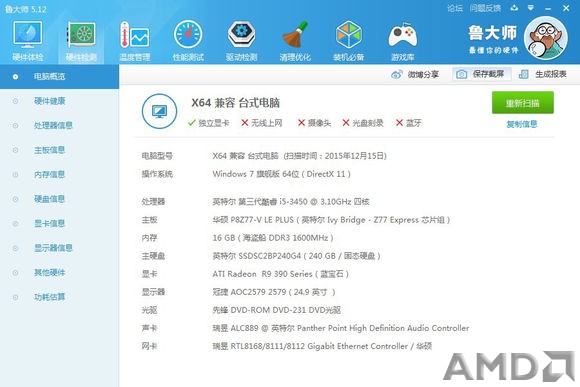Click the 鲁大师 mascot avatar

tap(546, 38)
